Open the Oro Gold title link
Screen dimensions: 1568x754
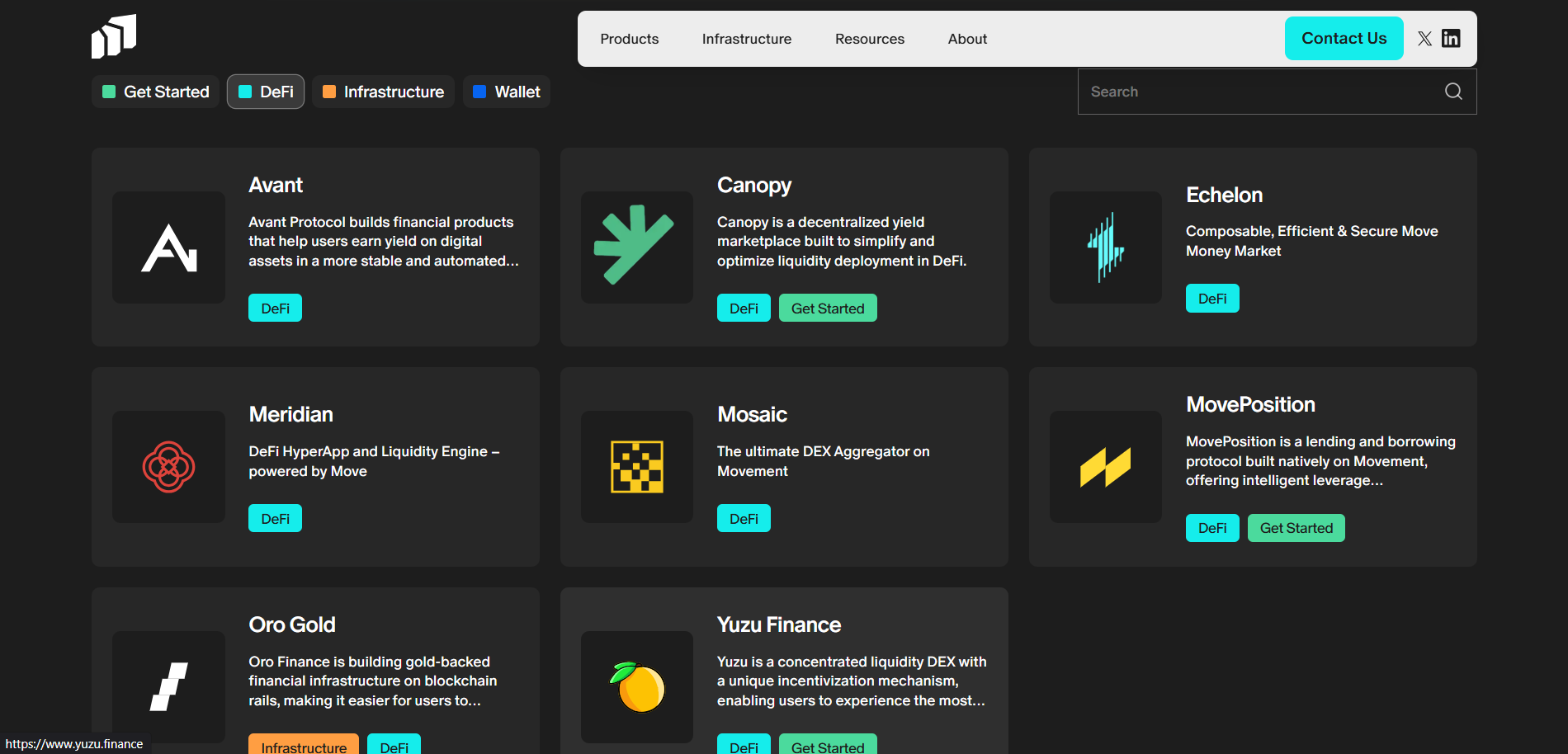292,624
